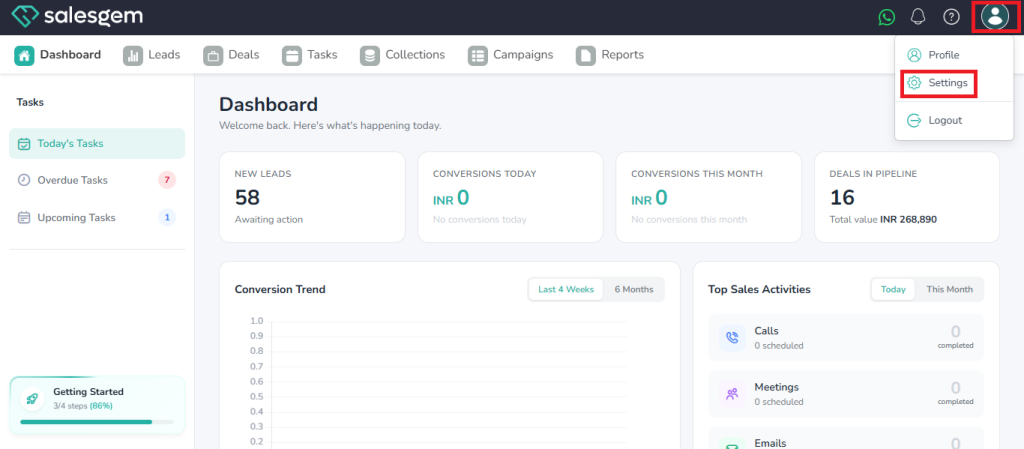This screenshot has width=1024, height=449.
Task: Select Profile from user menu
Action: pyautogui.click(x=953, y=55)
